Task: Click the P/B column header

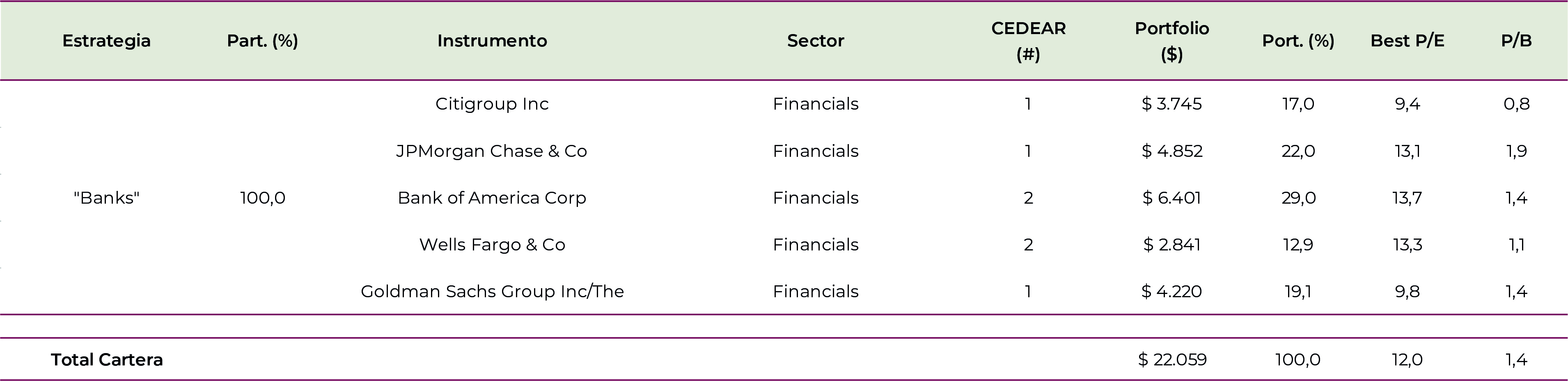Action: click(x=1516, y=41)
